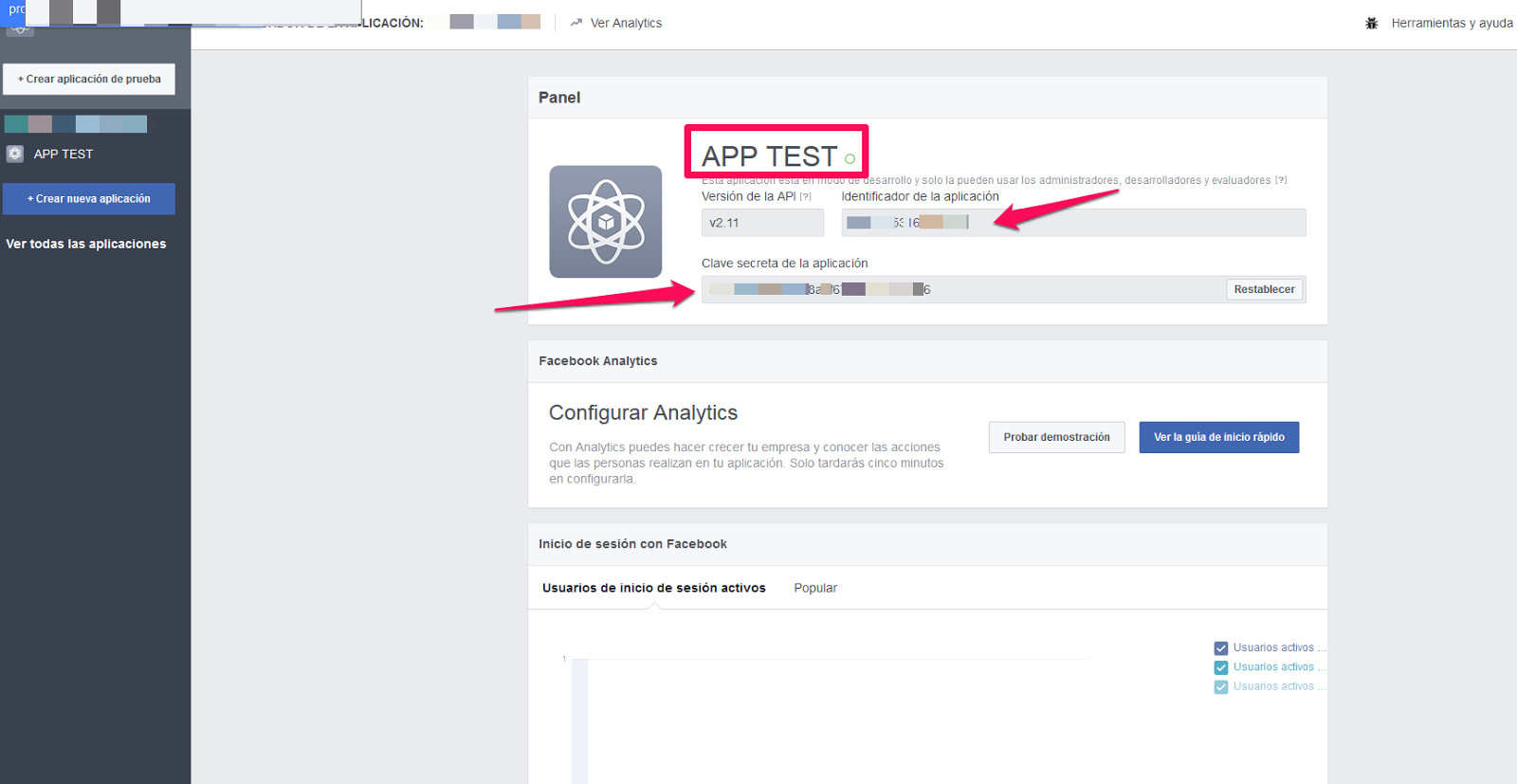
Task: Click help marker after evaluadores text
Action: click(x=1281, y=180)
